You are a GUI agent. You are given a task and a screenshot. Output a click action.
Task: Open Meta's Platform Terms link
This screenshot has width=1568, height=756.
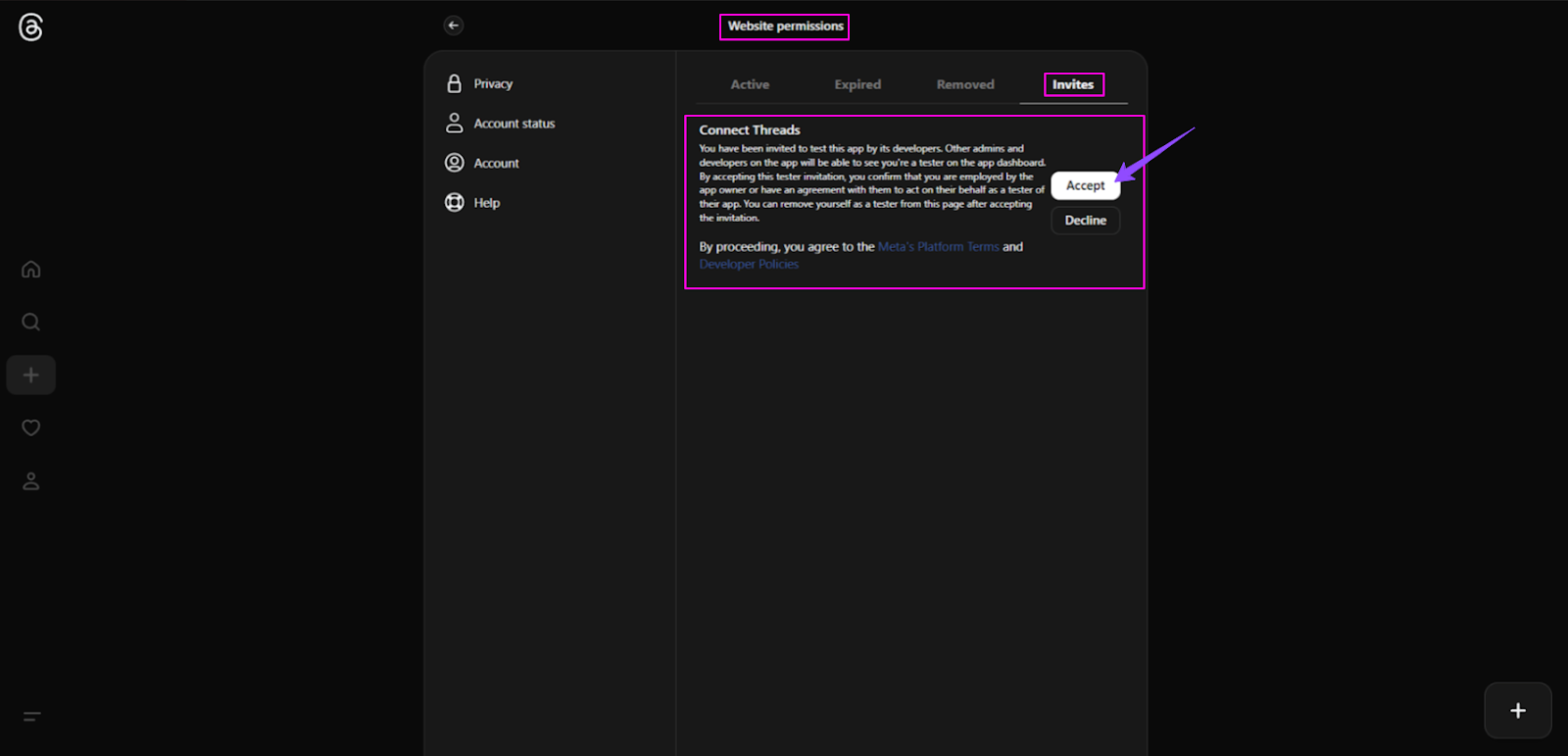point(938,247)
